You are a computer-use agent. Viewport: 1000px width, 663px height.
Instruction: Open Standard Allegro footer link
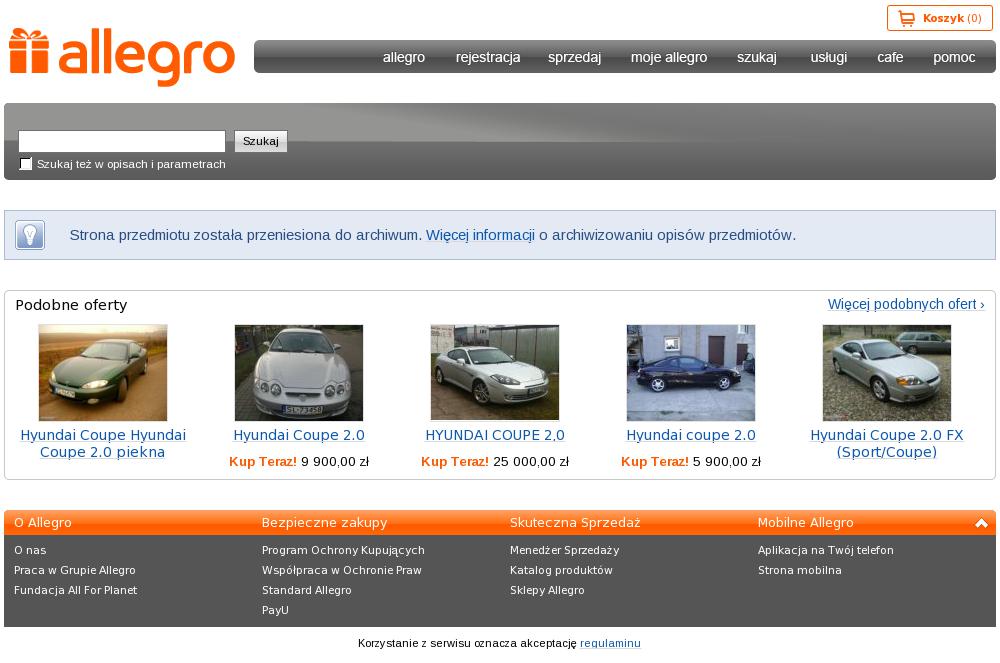(x=307, y=590)
